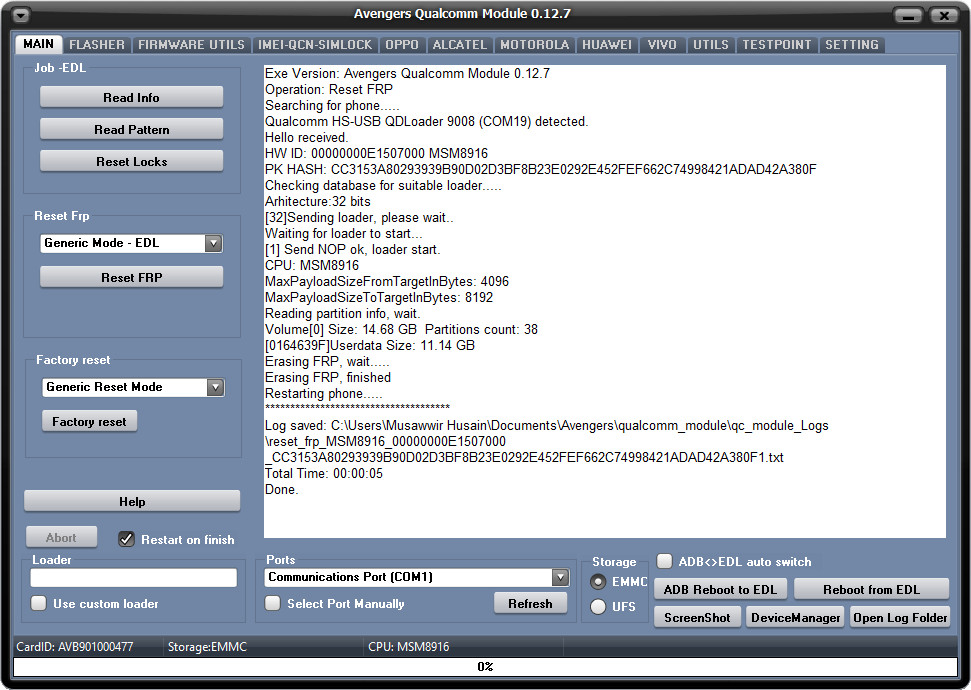971x690 pixels.
Task: Click the PK HASH line in log
Action: point(540,169)
